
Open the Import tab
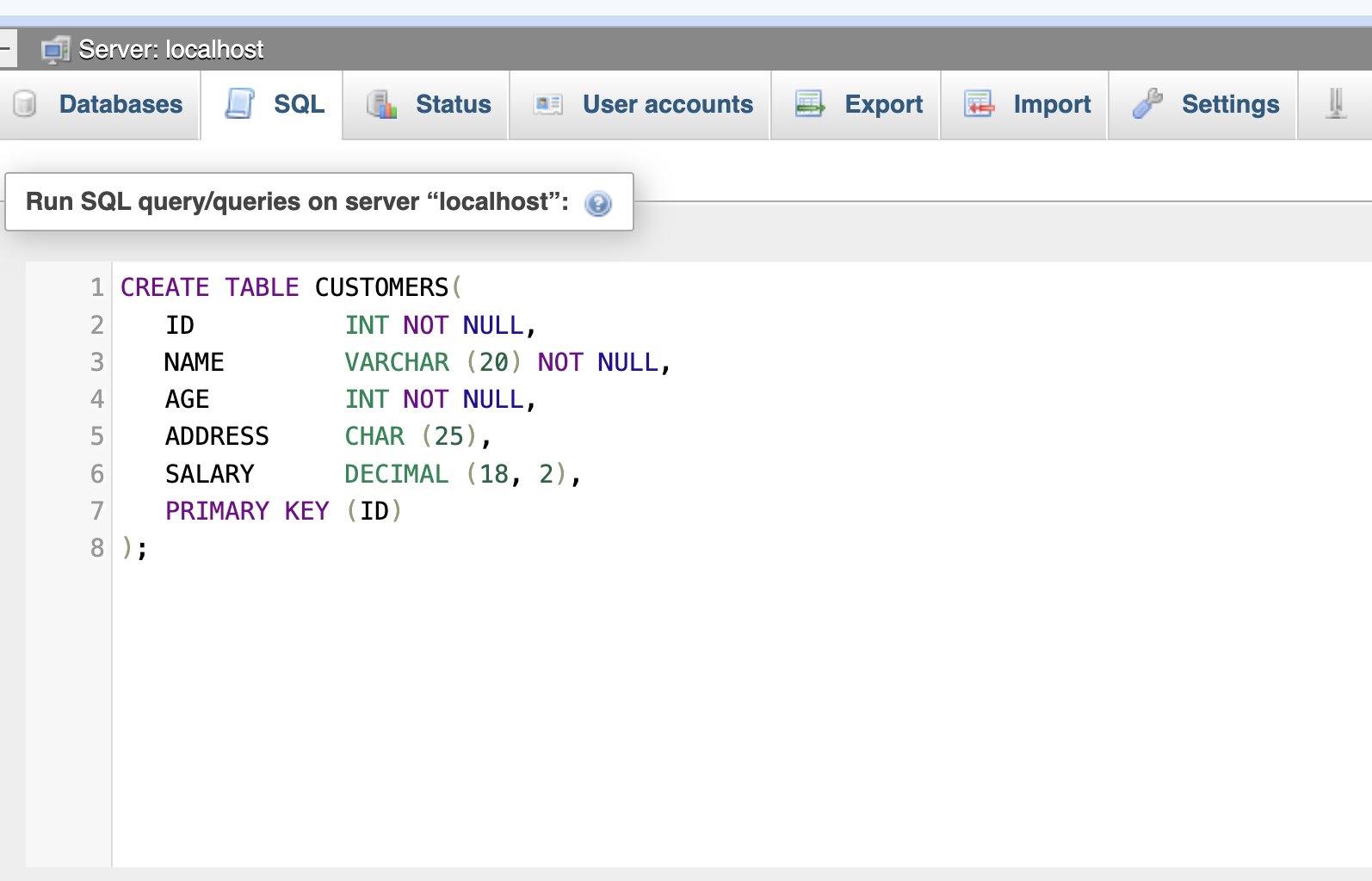click(x=1024, y=105)
